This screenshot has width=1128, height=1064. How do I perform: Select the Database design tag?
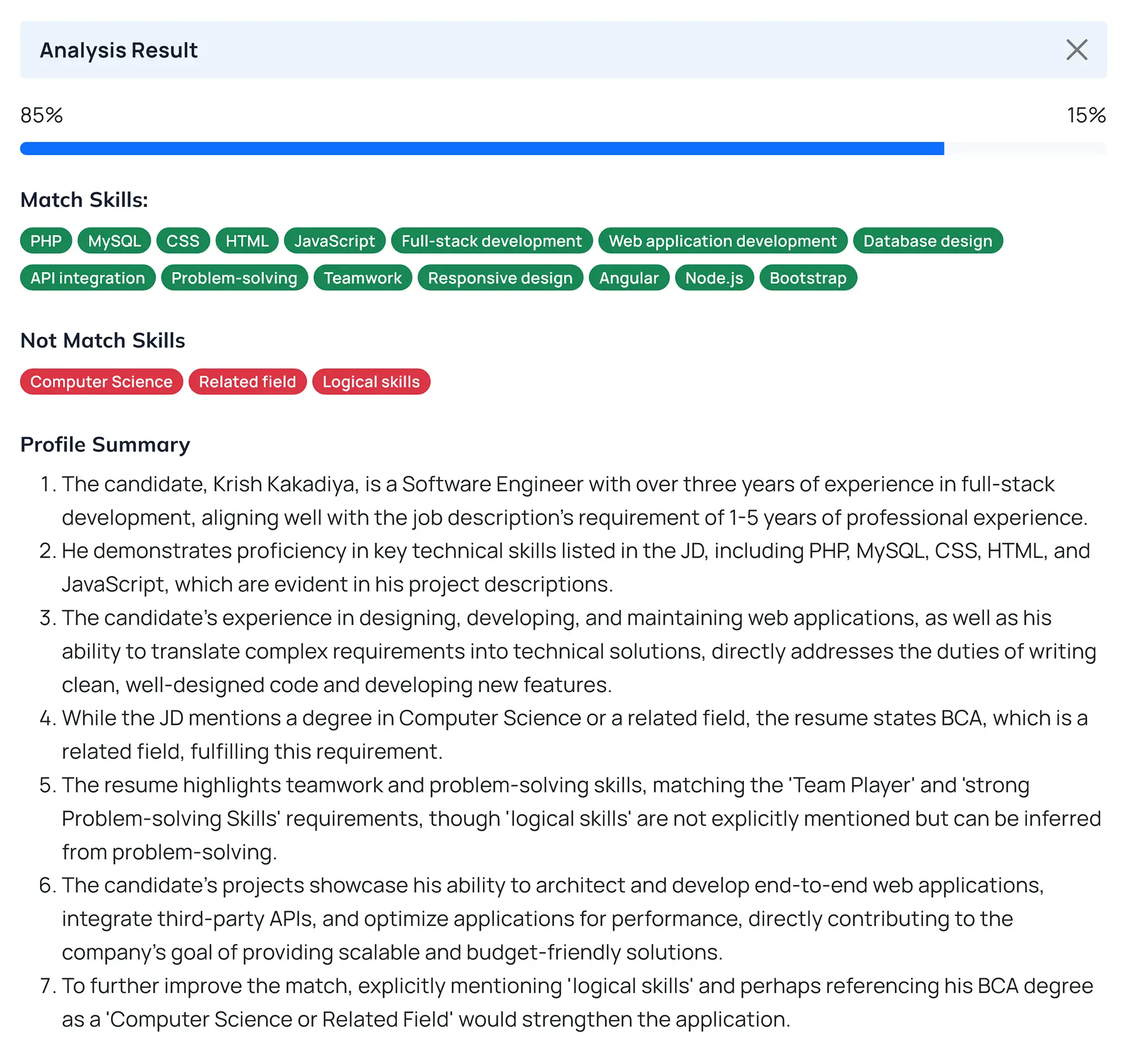(x=927, y=241)
